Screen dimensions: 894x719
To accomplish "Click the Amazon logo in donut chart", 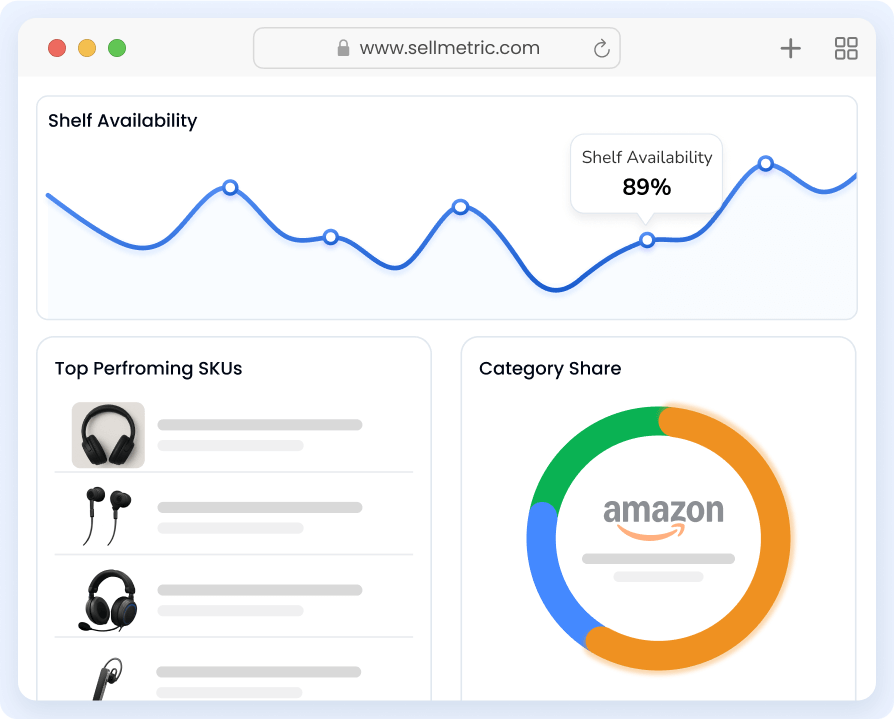I will click(663, 518).
